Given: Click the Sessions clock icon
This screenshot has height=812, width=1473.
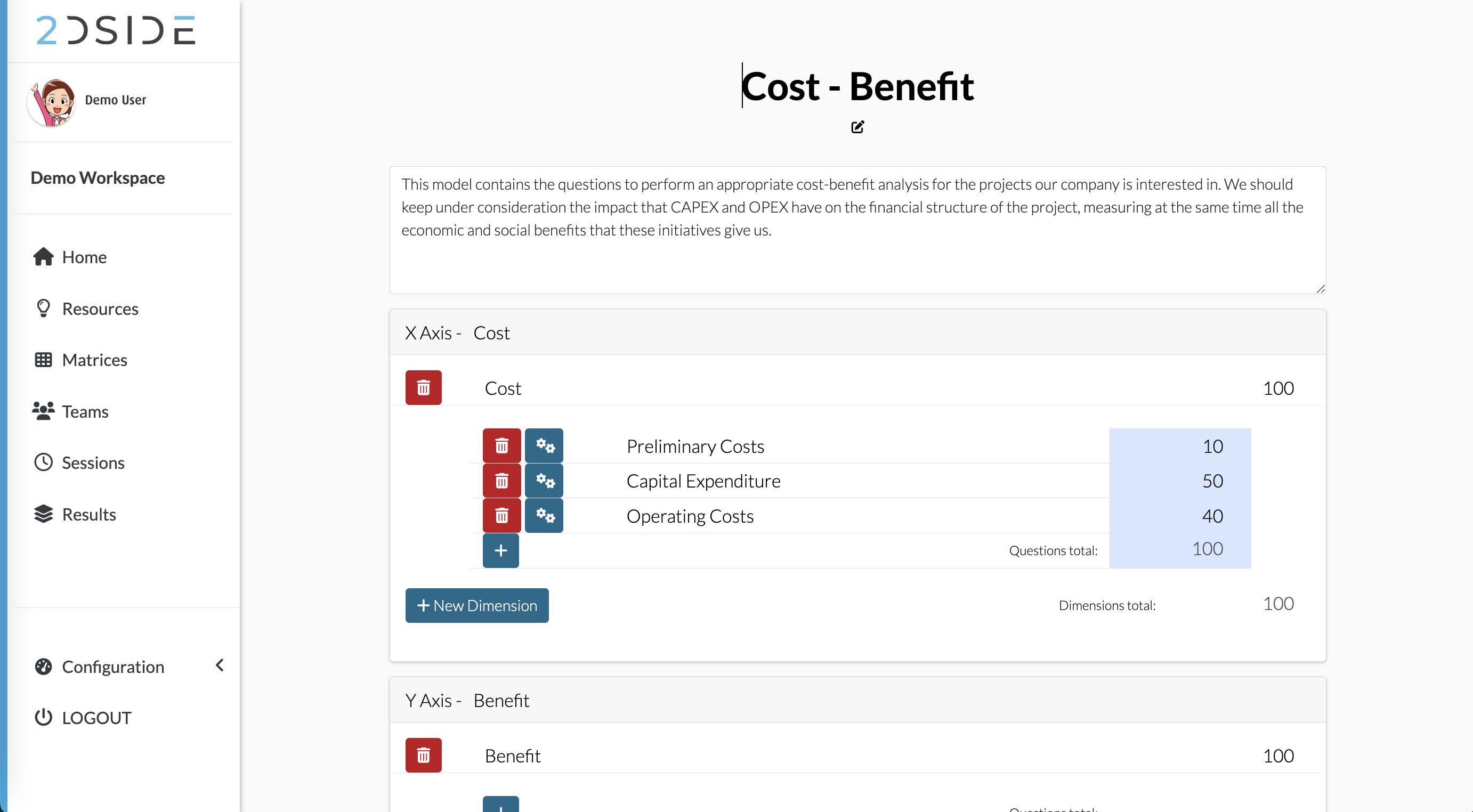Looking at the screenshot, I should (x=44, y=462).
